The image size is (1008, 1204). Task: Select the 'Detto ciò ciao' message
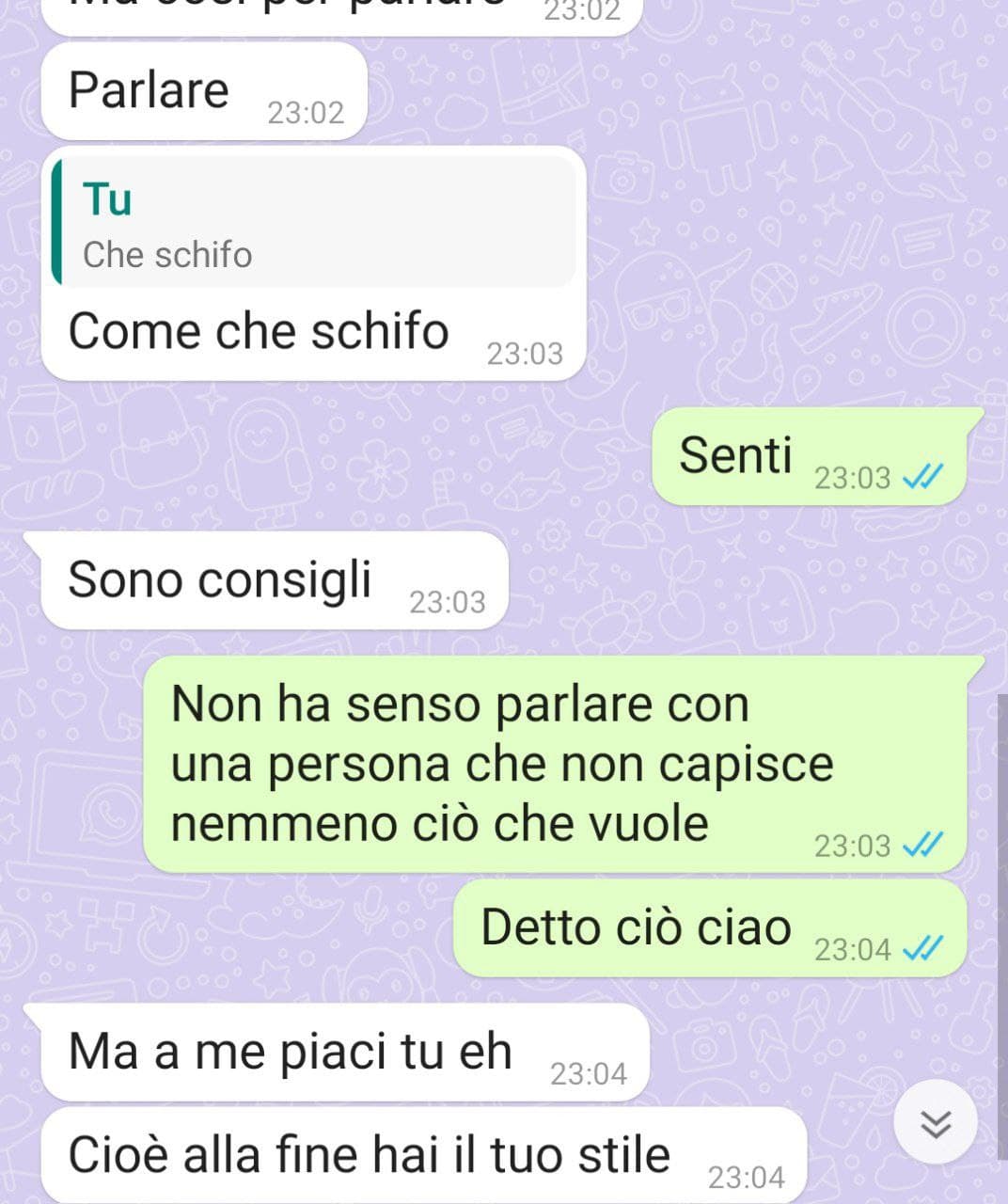point(710,928)
